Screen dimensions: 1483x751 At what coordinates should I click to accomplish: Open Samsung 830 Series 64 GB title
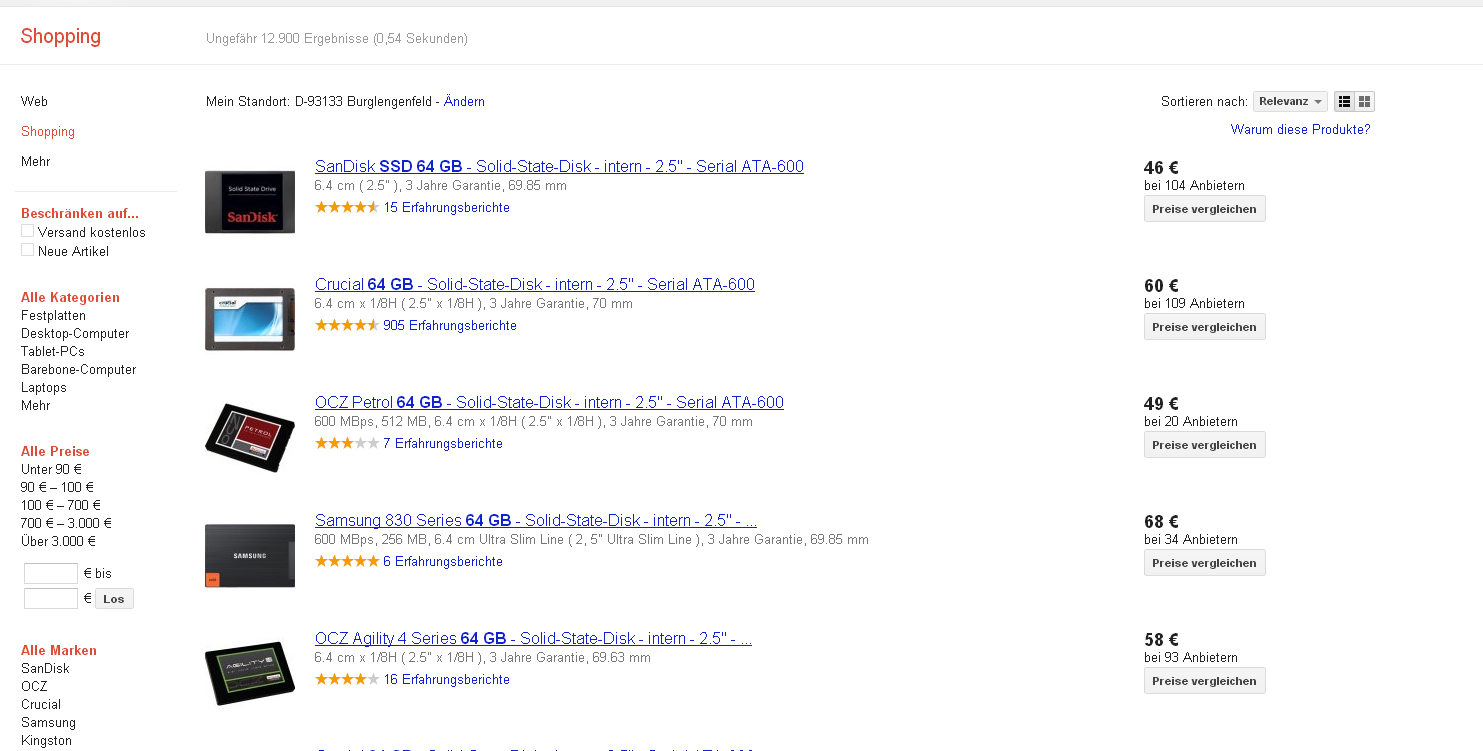536,520
